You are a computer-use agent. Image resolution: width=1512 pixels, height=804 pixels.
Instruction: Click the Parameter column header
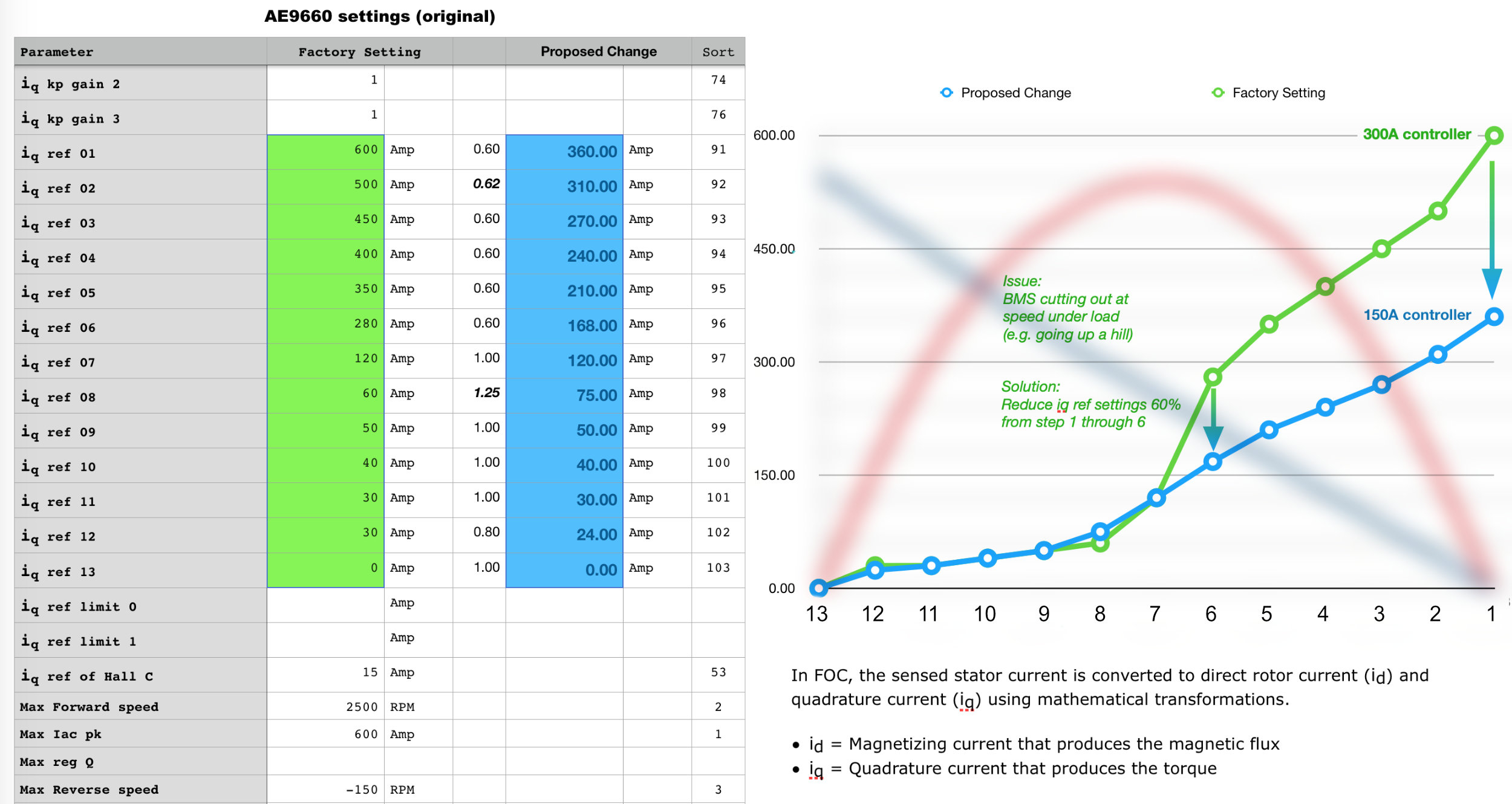coord(57,52)
